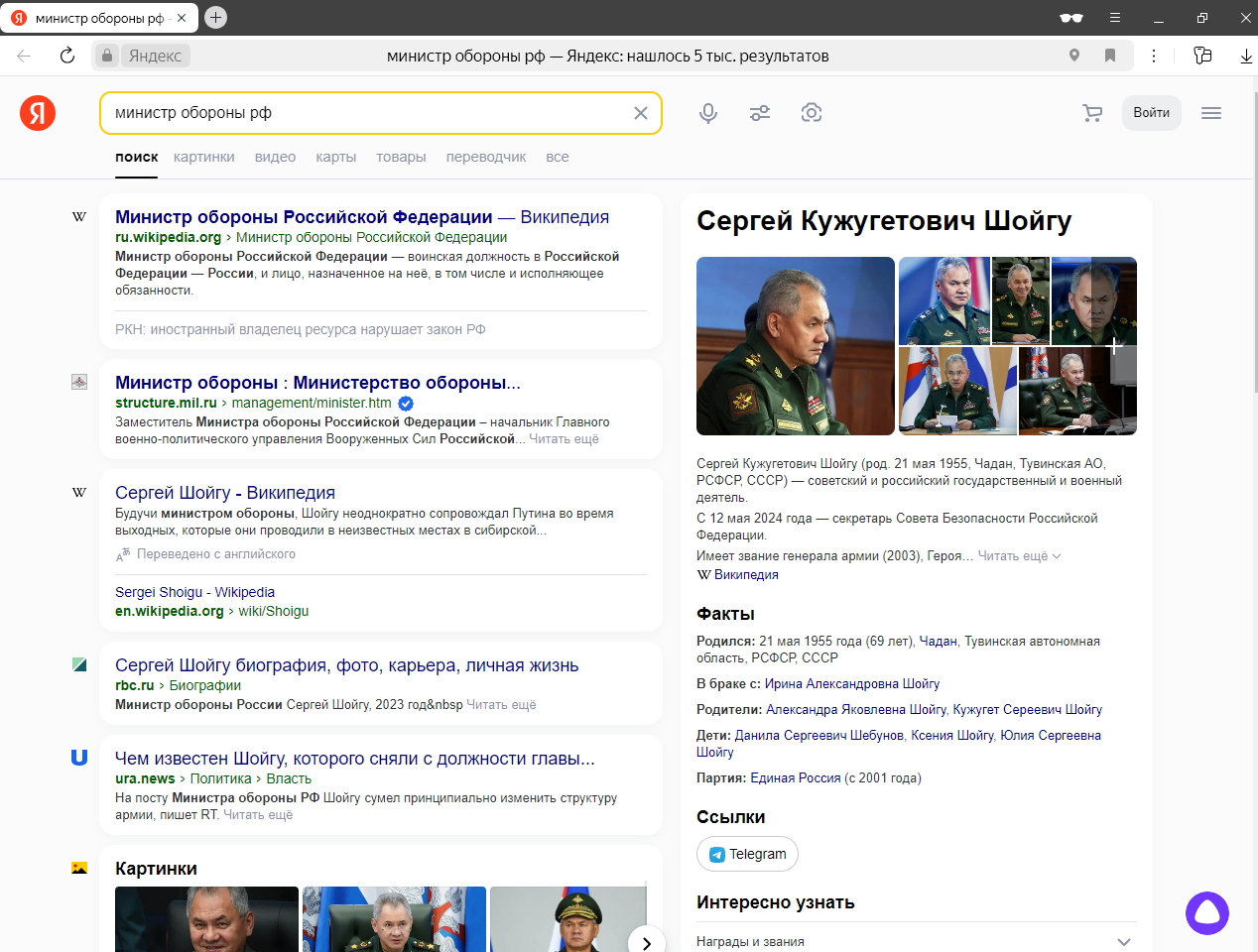Image resolution: width=1258 pixels, height=952 pixels.
Task: Select the active 'поиск' tab
Action: [137, 157]
